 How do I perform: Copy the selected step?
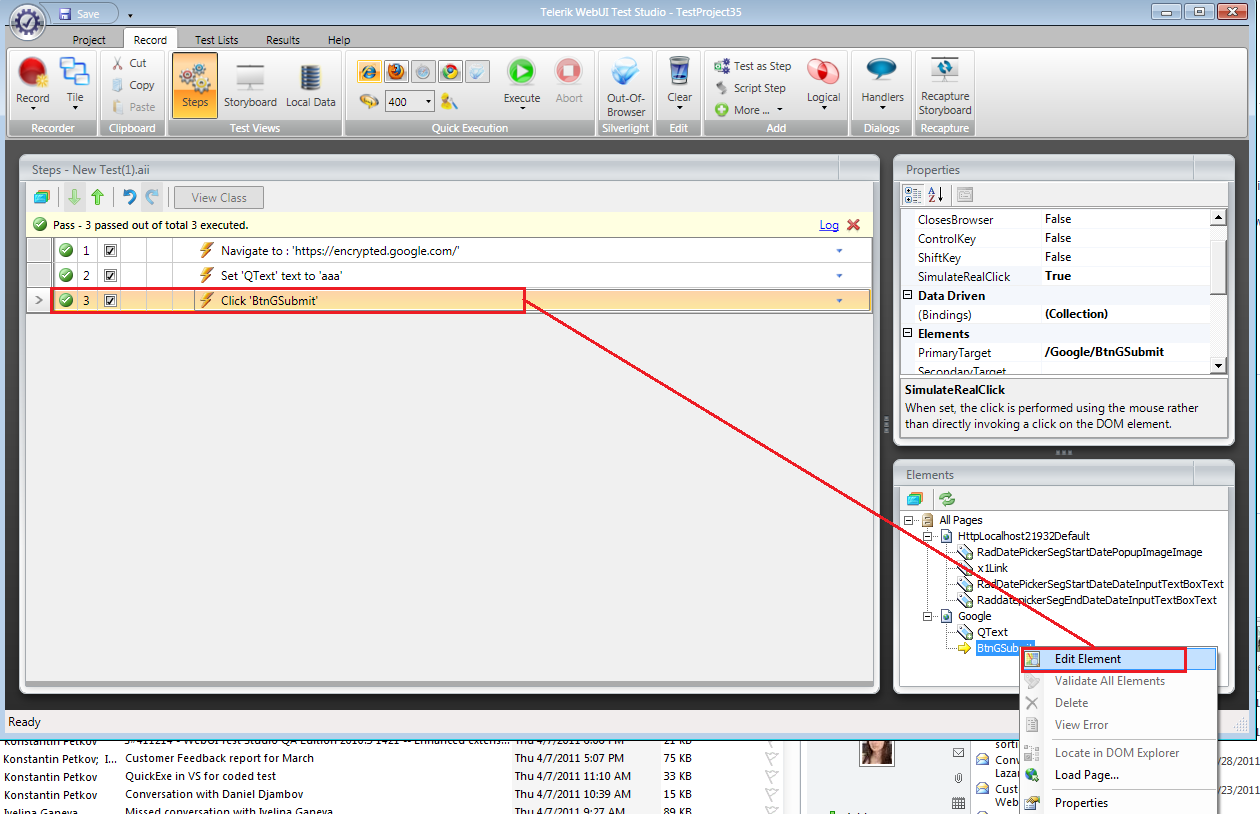pos(133,85)
